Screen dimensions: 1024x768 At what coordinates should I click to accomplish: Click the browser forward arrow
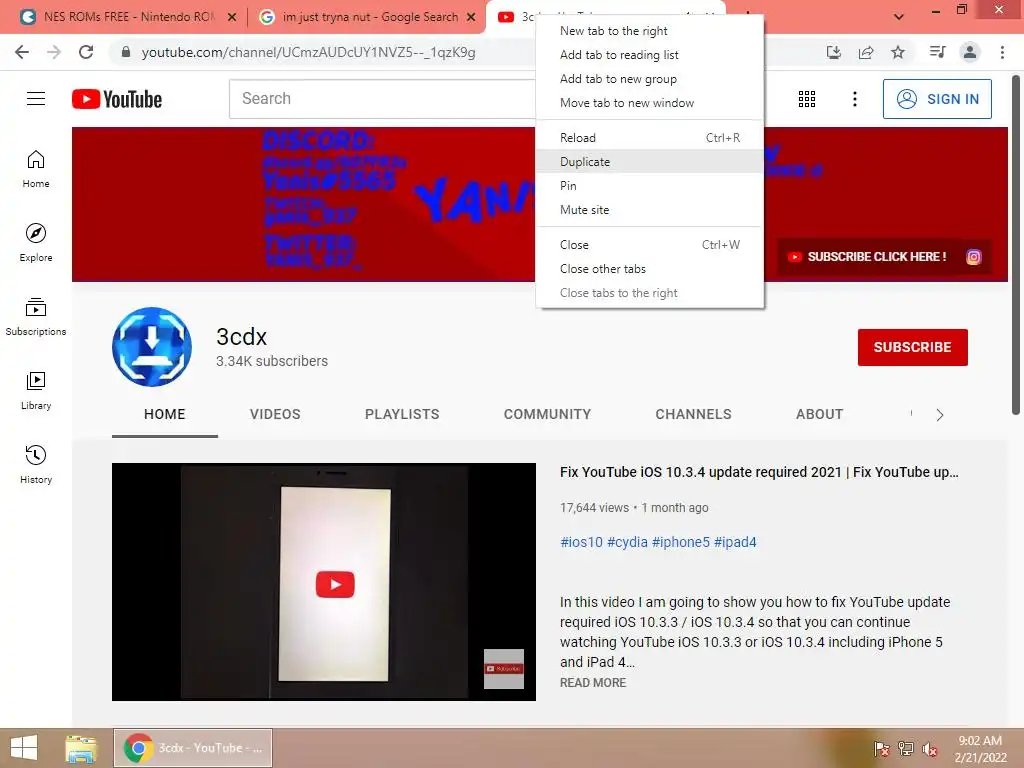pos(54,52)
